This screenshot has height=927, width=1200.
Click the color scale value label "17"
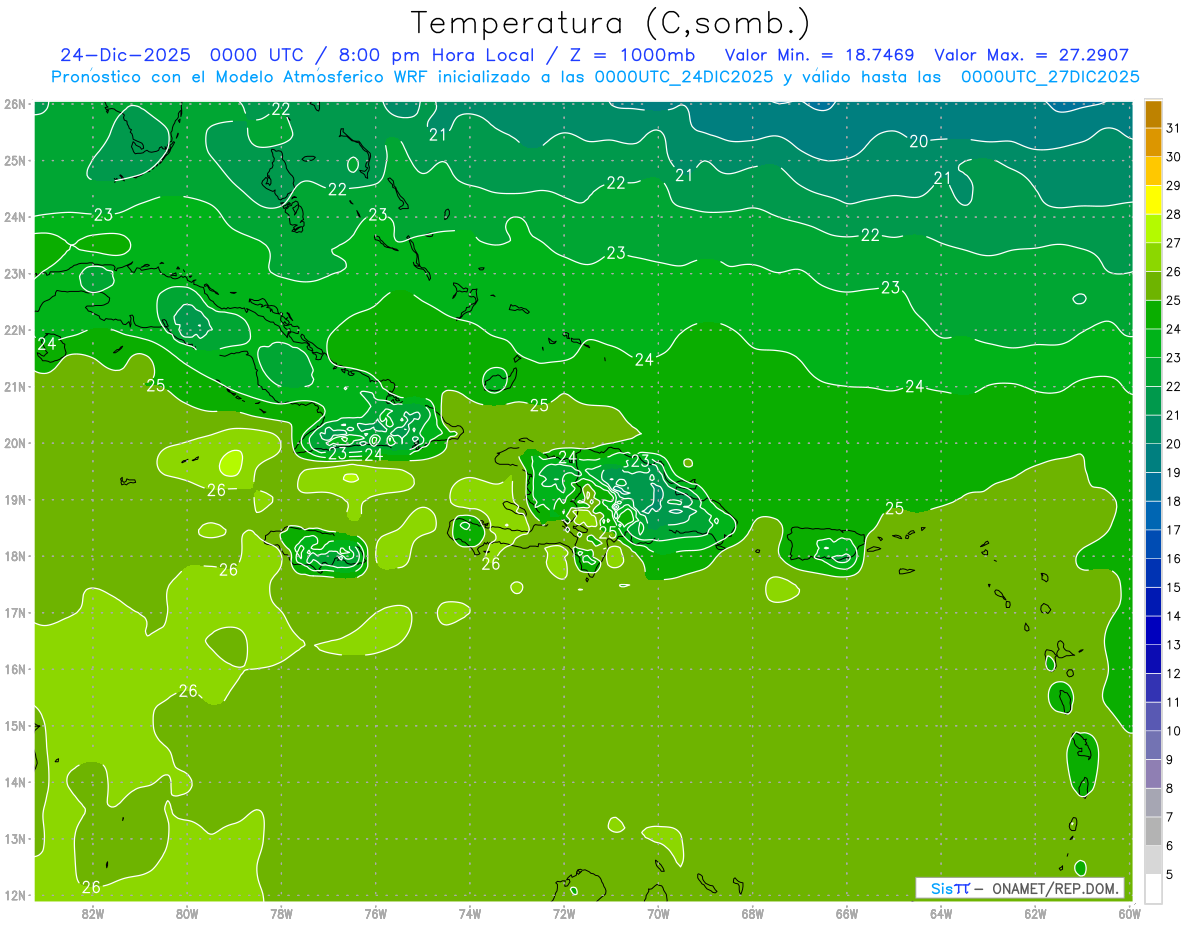pyautogui.click(x=1174, y=530)
